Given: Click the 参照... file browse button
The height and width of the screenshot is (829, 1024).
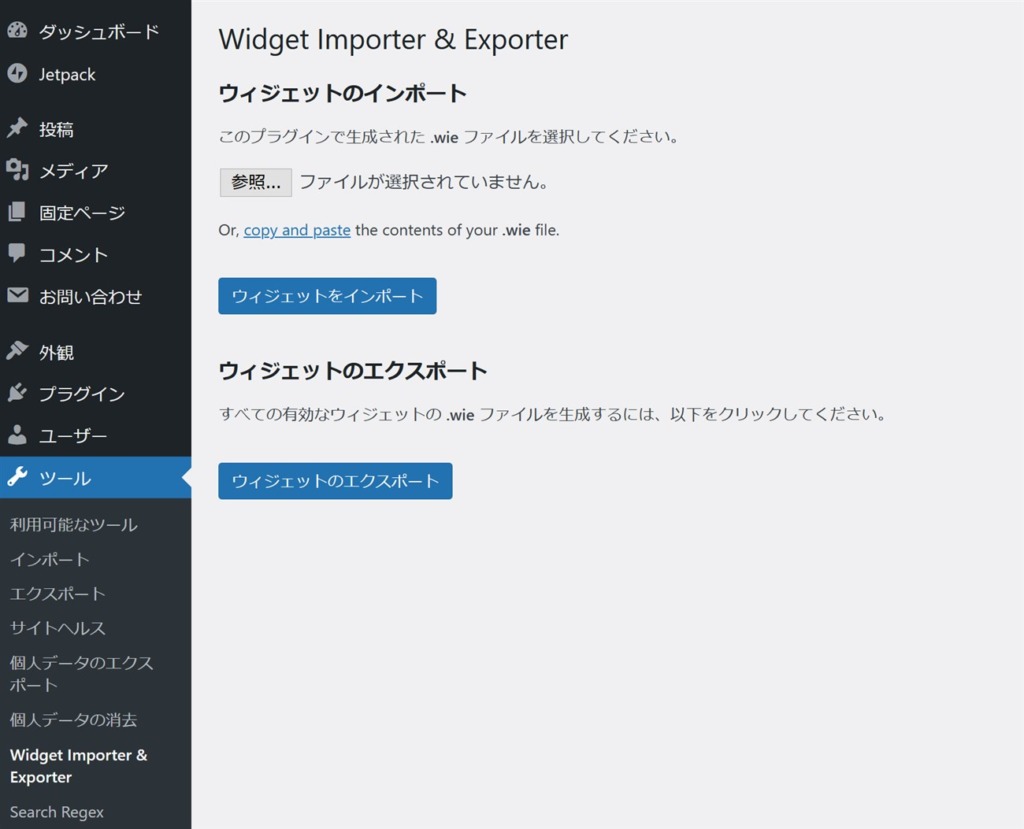Looking at the screenshot, I should [255, 182].
